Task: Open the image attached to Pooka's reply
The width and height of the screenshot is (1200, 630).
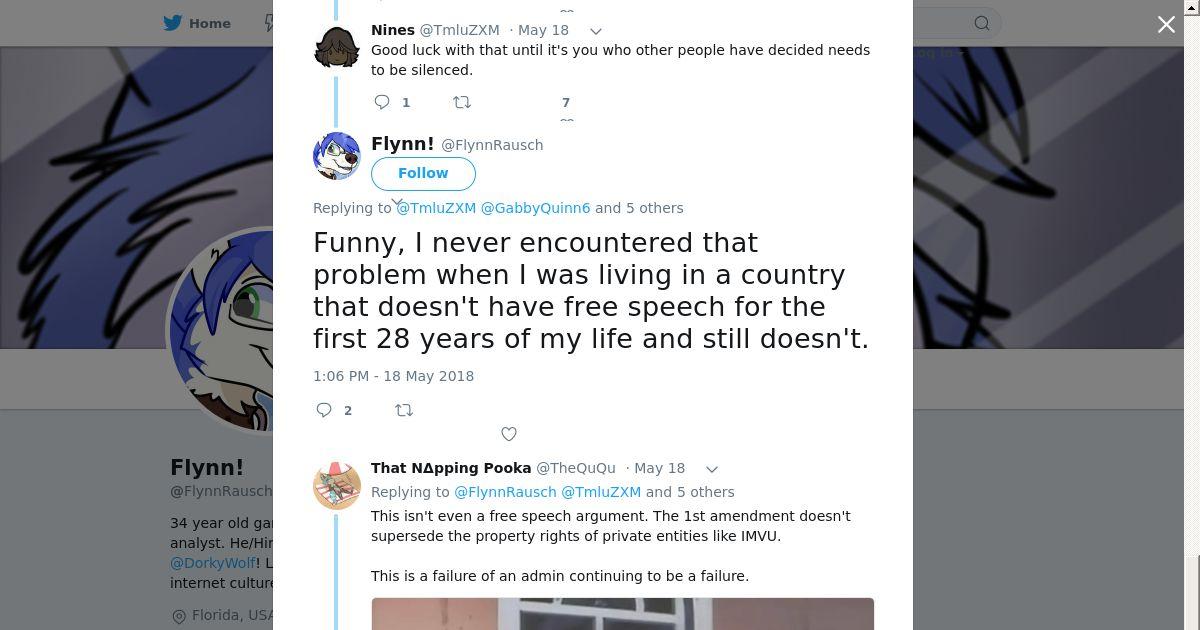Action: coord(622,613)
